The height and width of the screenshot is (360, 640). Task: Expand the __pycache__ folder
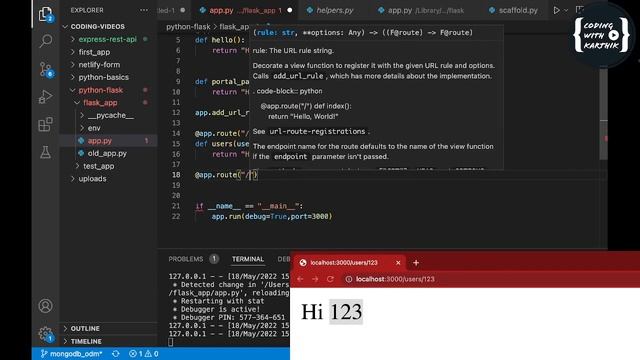click(x=110, y=115)
